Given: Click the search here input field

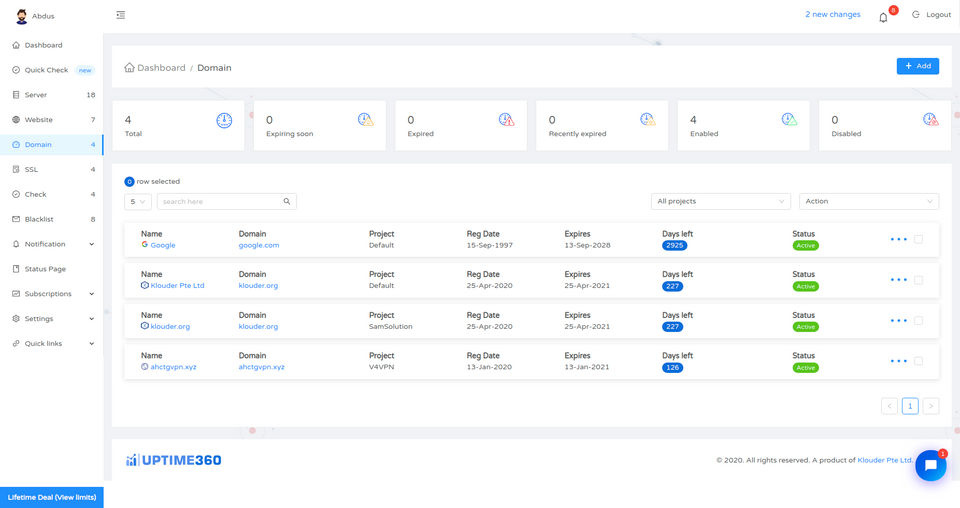Looking at the screenshot, I should (x=218, y=201).
